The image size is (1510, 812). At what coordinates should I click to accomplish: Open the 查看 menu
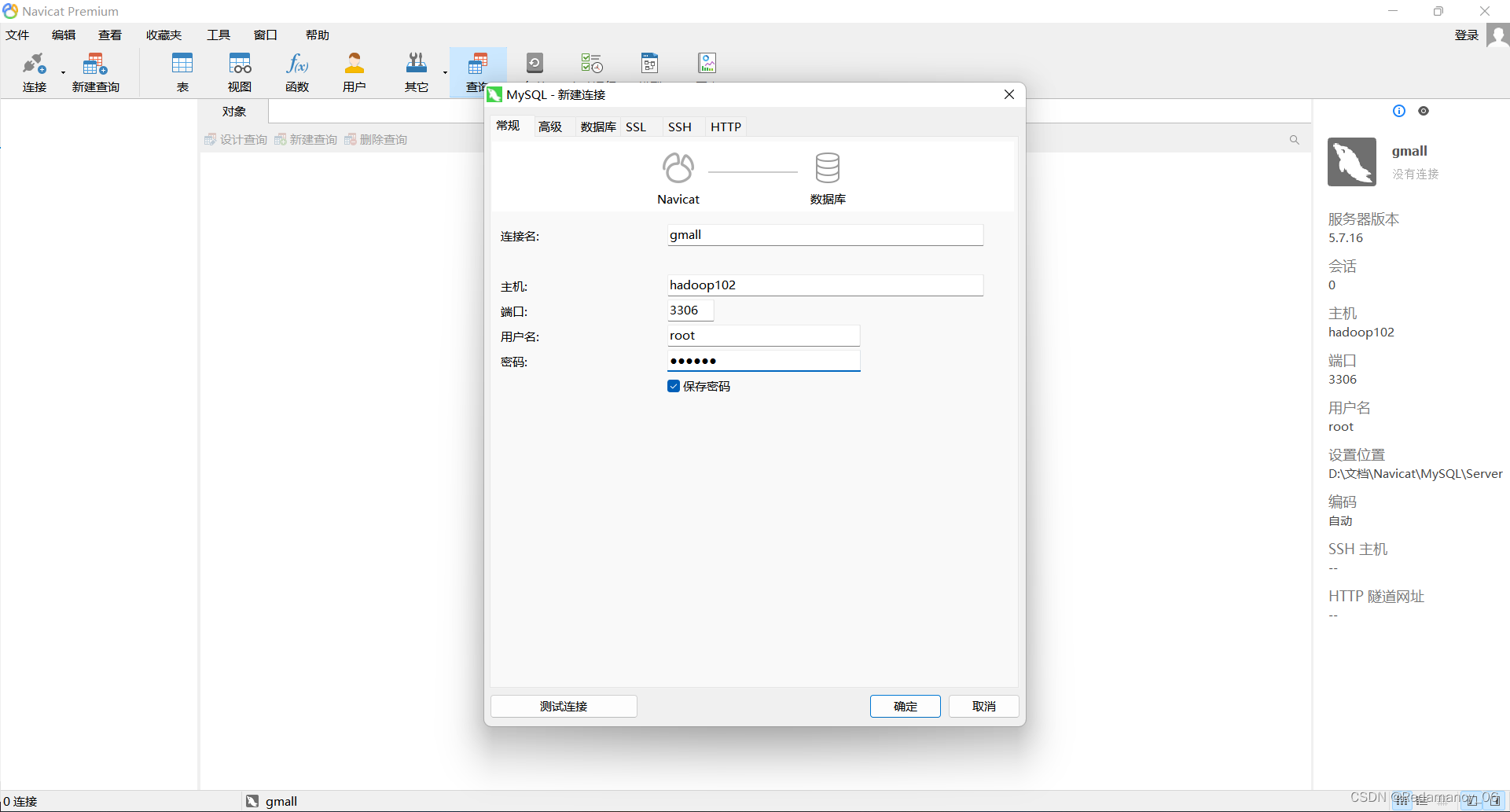(110, 35)
